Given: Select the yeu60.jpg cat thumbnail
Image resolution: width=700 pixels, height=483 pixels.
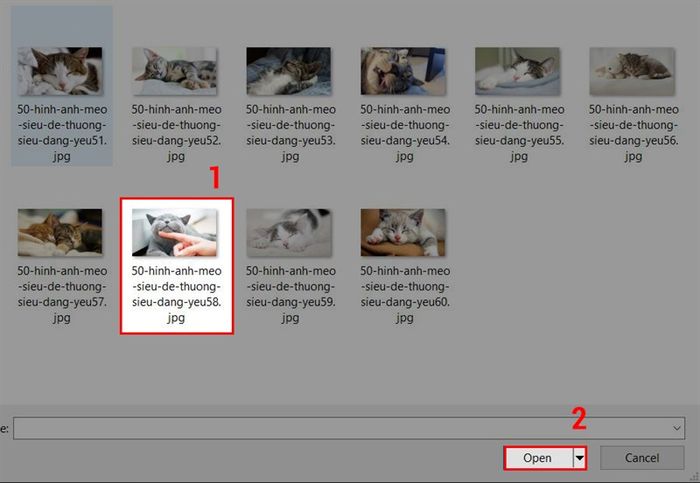Looking at the screenshot, I should pos(403,232).
